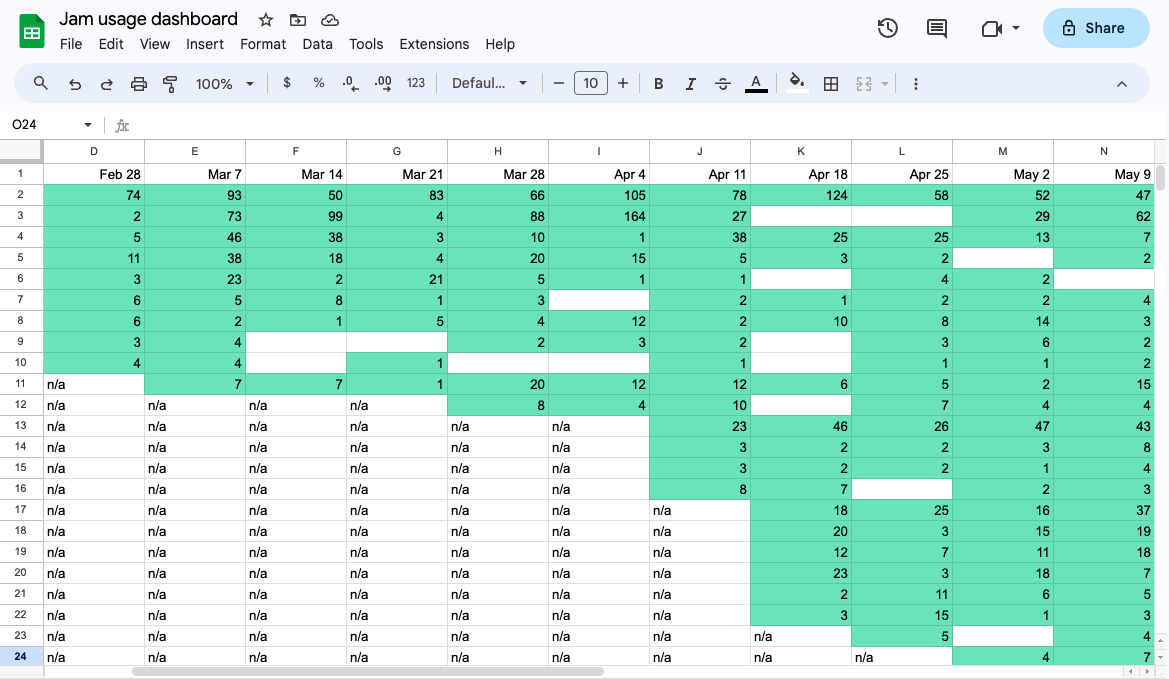Expand merge cells options arrow
The width and height of the screenshot is (1169, 679).
click(885, 83)
